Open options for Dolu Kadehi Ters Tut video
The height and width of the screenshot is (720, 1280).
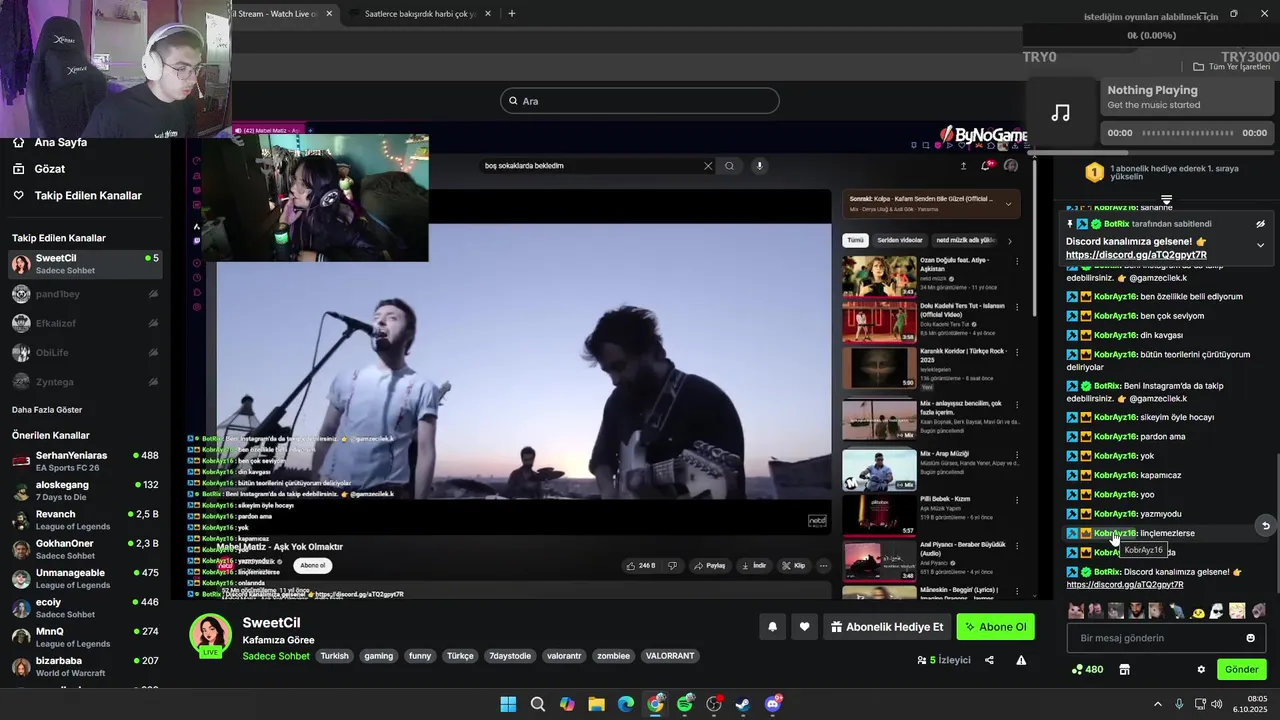tap(1017, 307)
